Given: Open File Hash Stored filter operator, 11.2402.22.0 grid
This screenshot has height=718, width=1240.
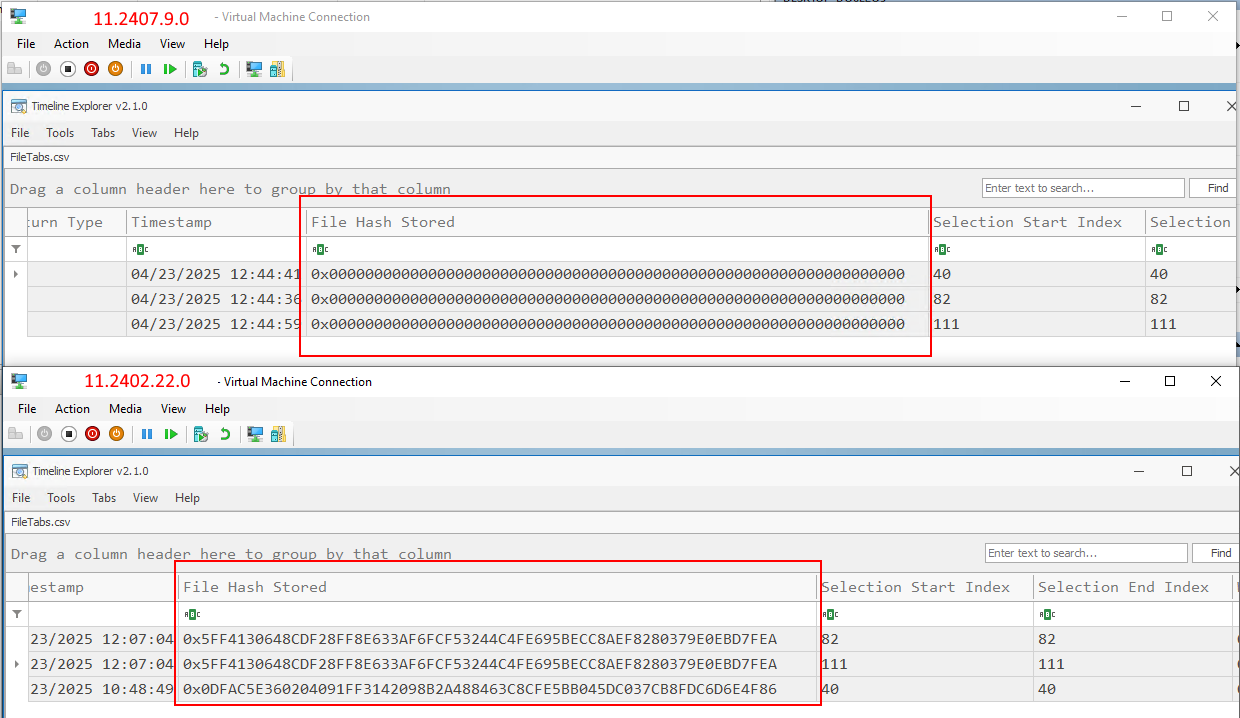Looking at the screenshot, I should (192, 614).
